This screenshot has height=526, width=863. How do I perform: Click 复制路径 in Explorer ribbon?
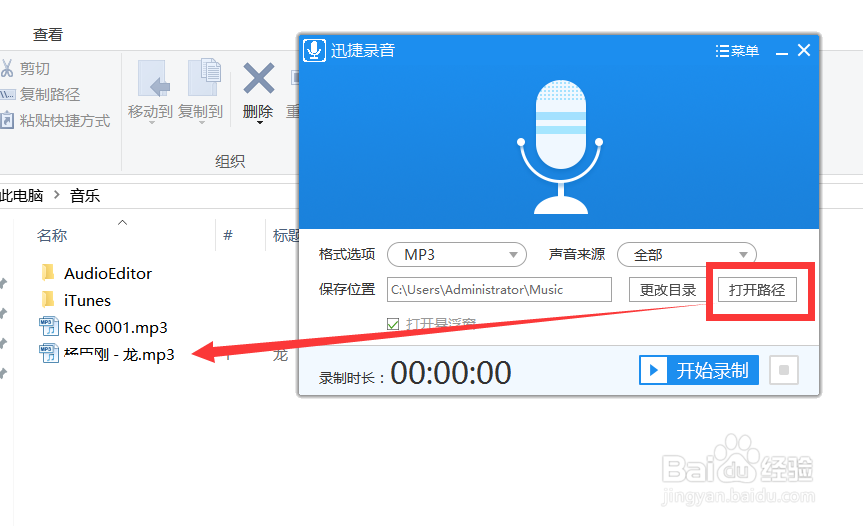pos(50,95)
